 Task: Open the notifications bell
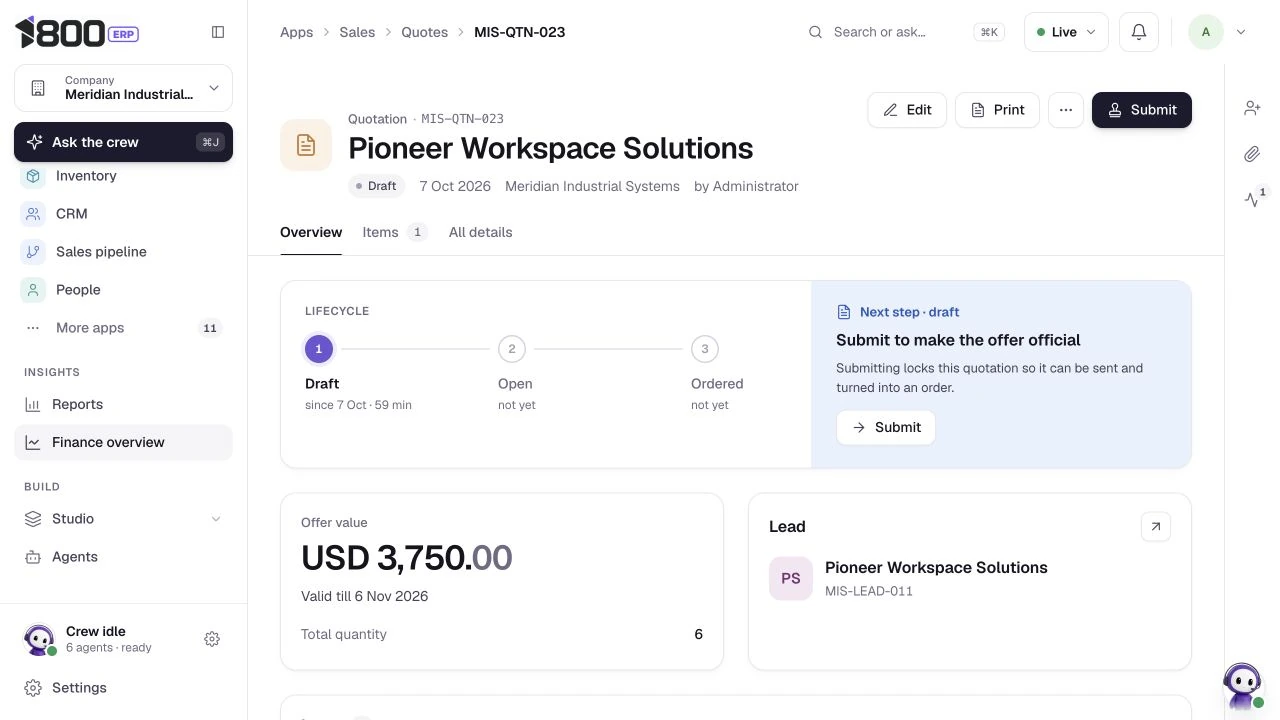tap(1139, 32)
